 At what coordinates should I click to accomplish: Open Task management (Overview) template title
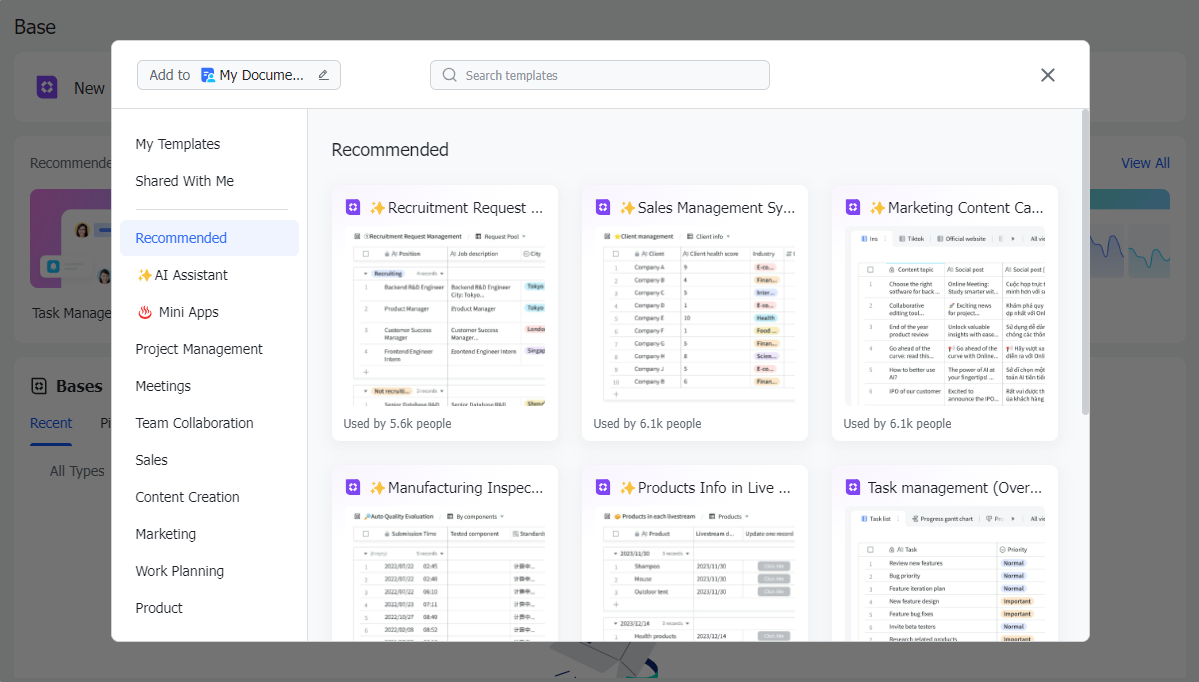954,488
